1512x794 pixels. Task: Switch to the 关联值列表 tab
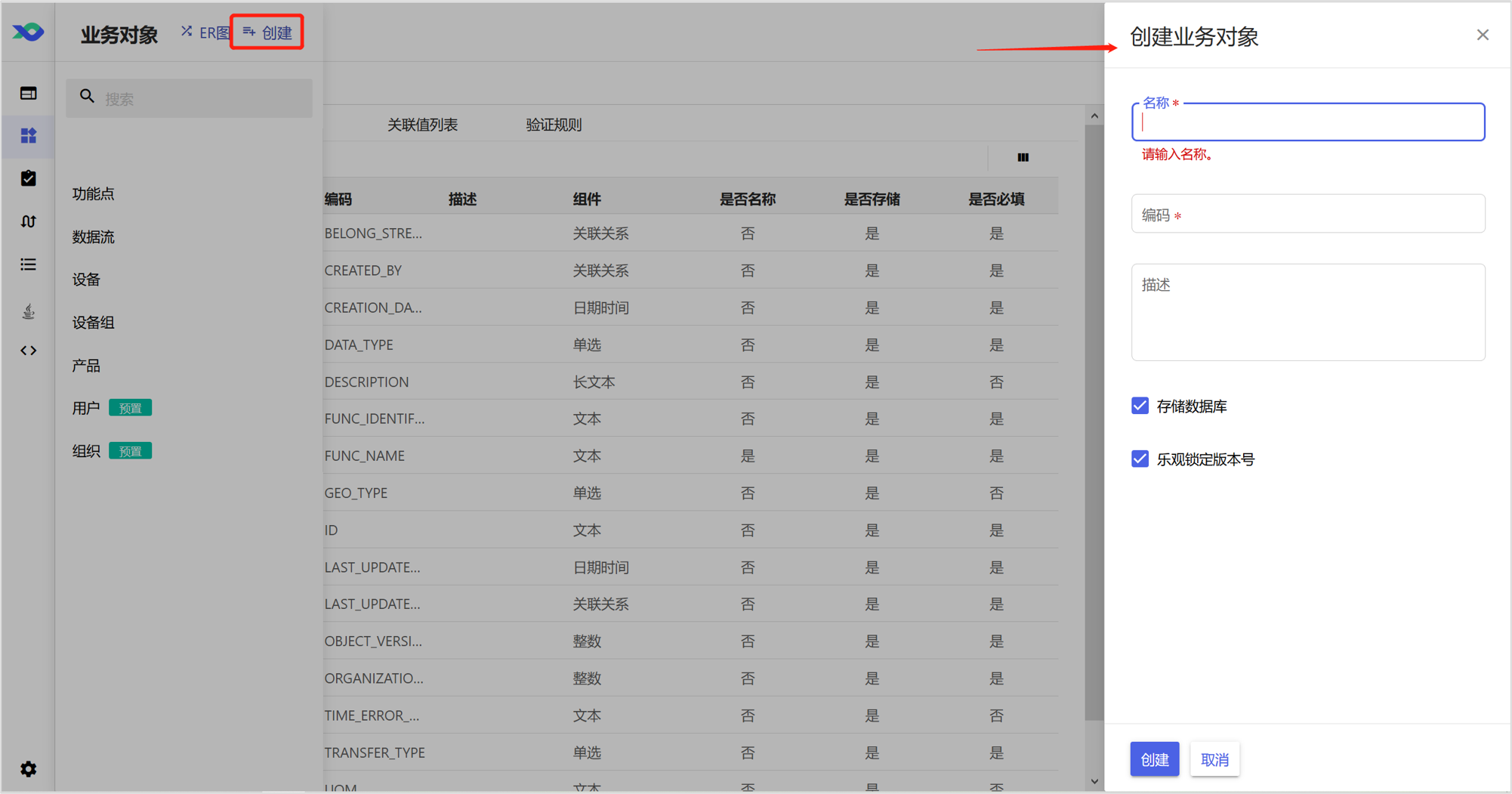(422, 125)
